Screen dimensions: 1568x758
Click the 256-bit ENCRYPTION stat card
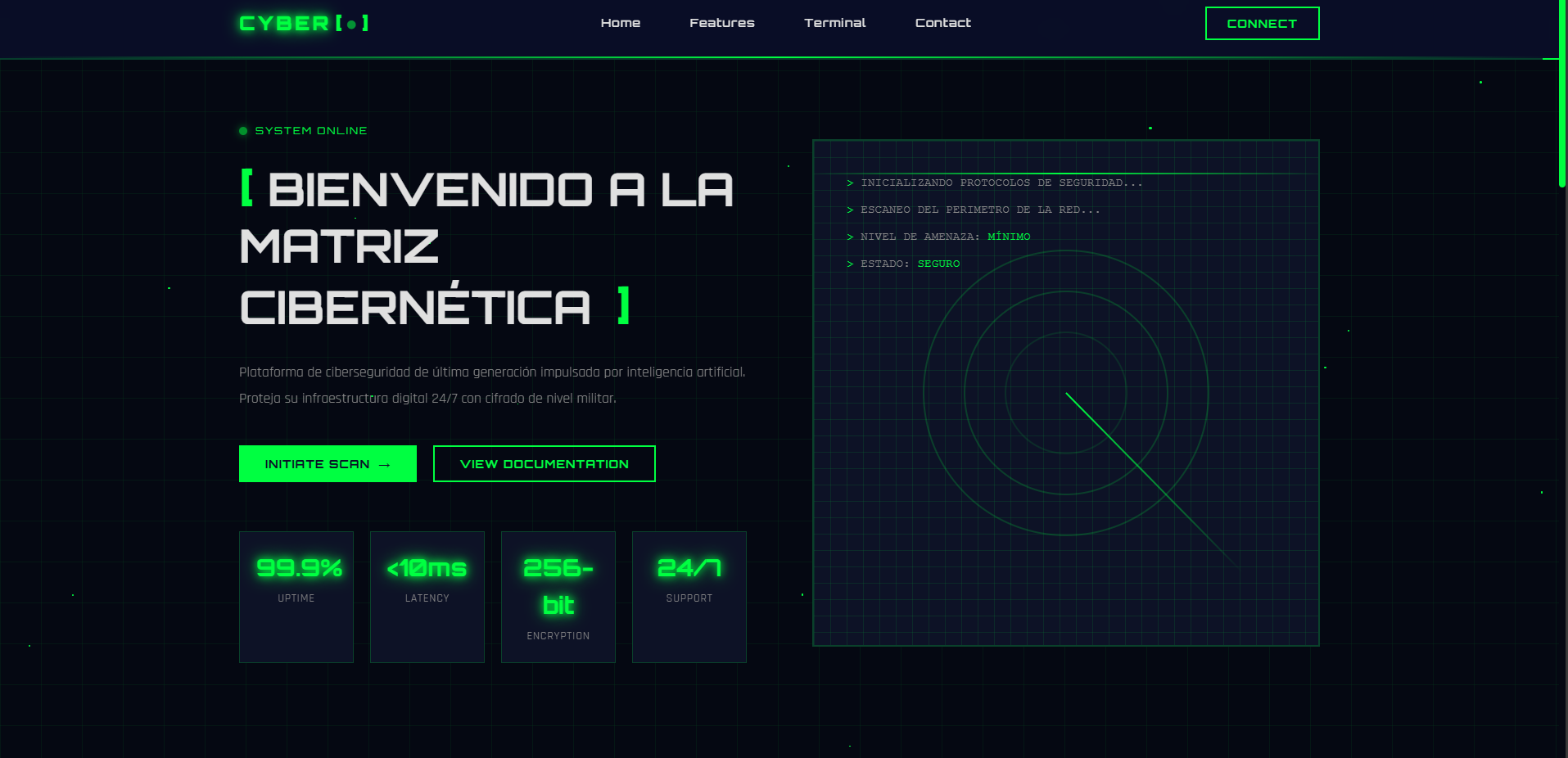[x=558, y=597]
